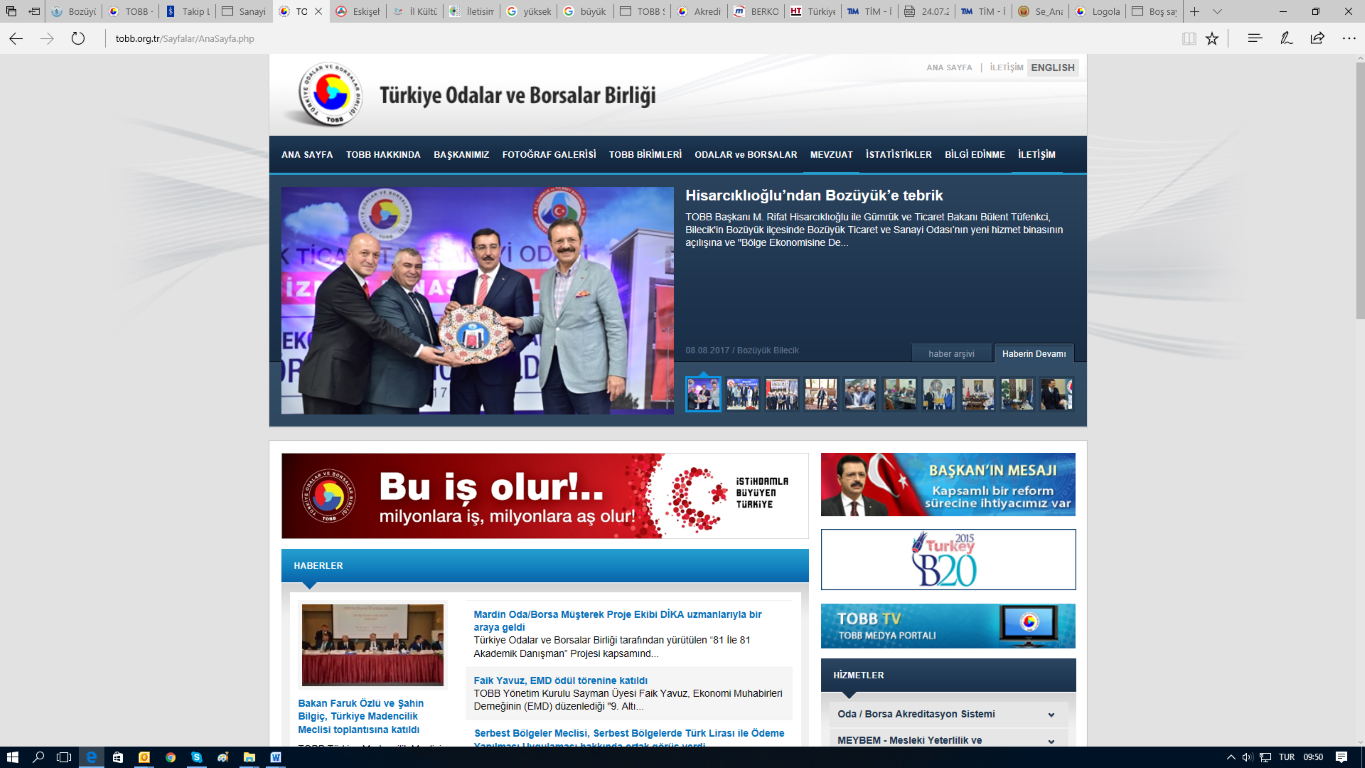This screenshot has height=768, width=1365.
Task: Open Edge more options menu
Action: 1348,38
